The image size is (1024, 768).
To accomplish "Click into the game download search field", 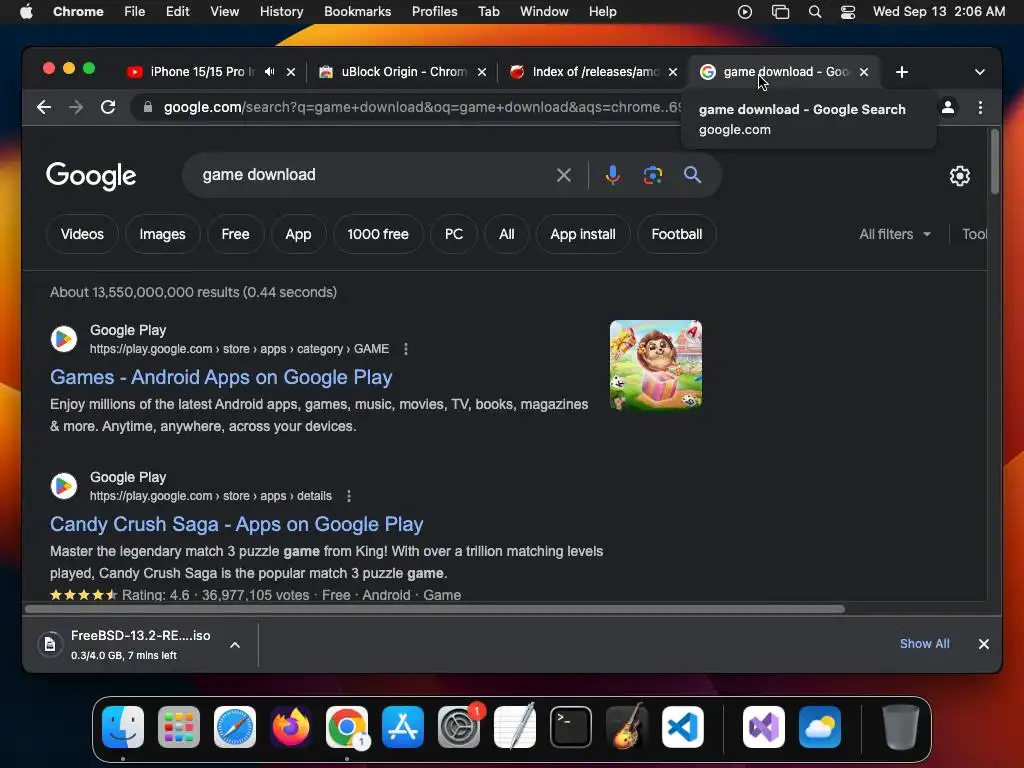I will 372,175.
